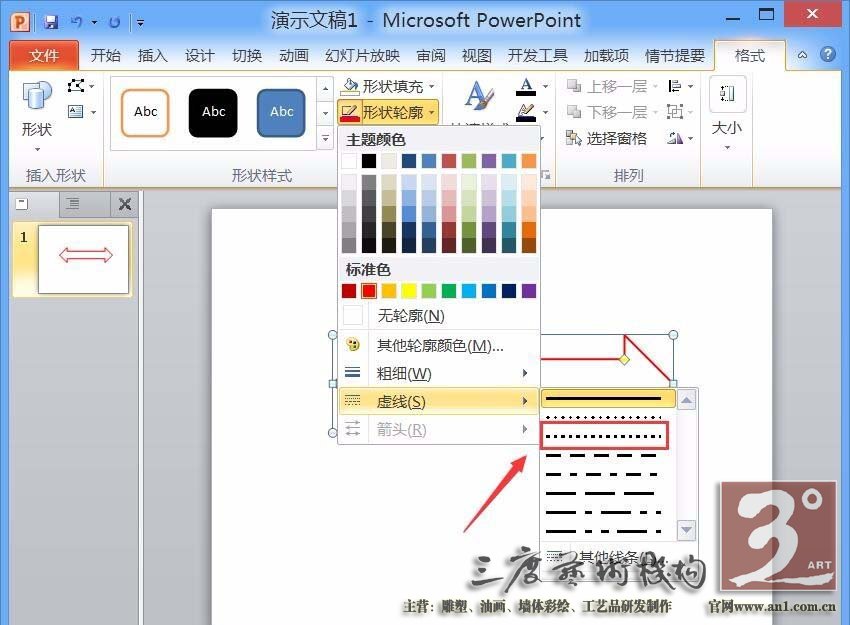The width and height of the screenshot is (850, 625).
Task: Open the File (文件) tab
Action: 44,55
